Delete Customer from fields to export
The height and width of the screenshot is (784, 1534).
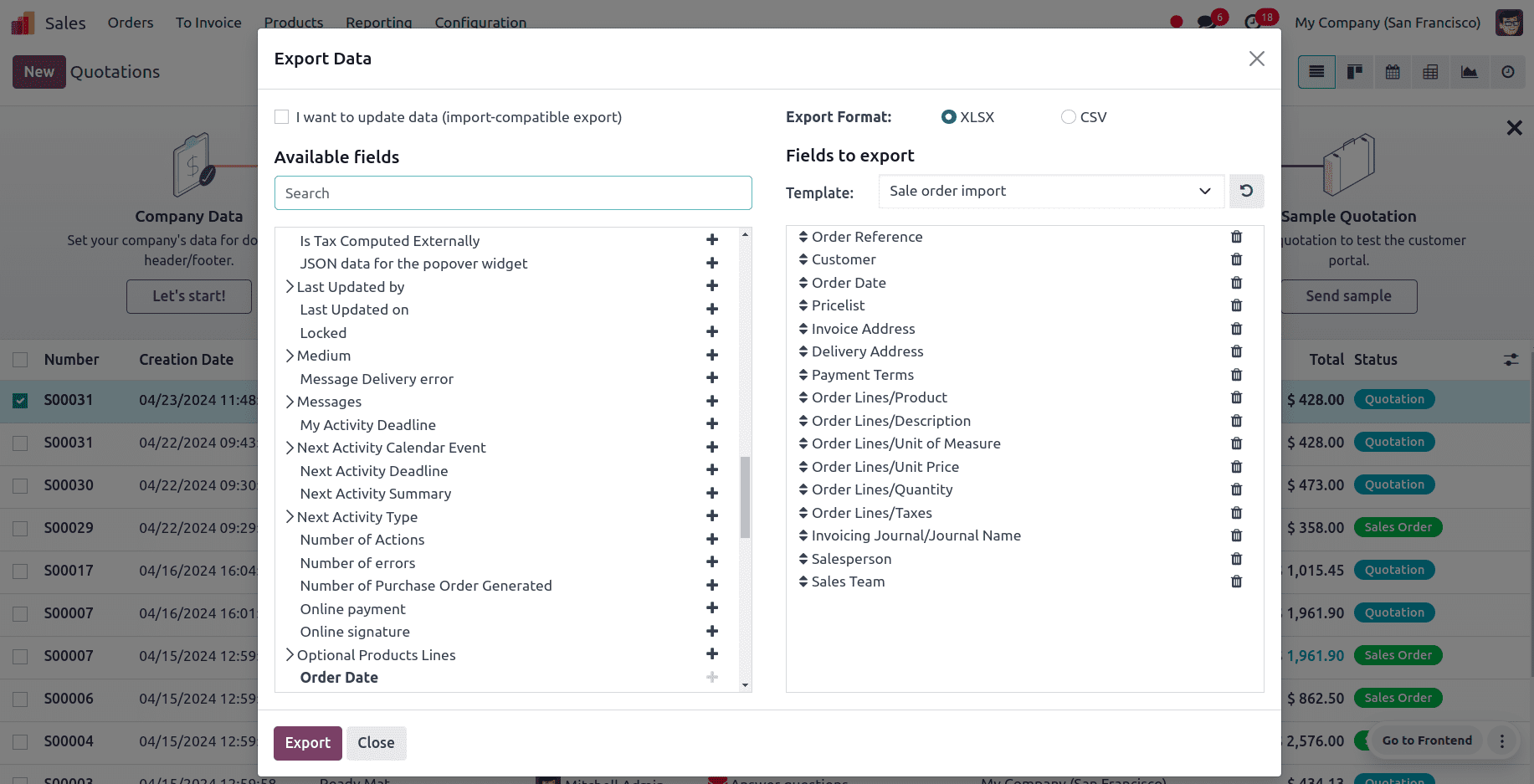(1236, 259)
